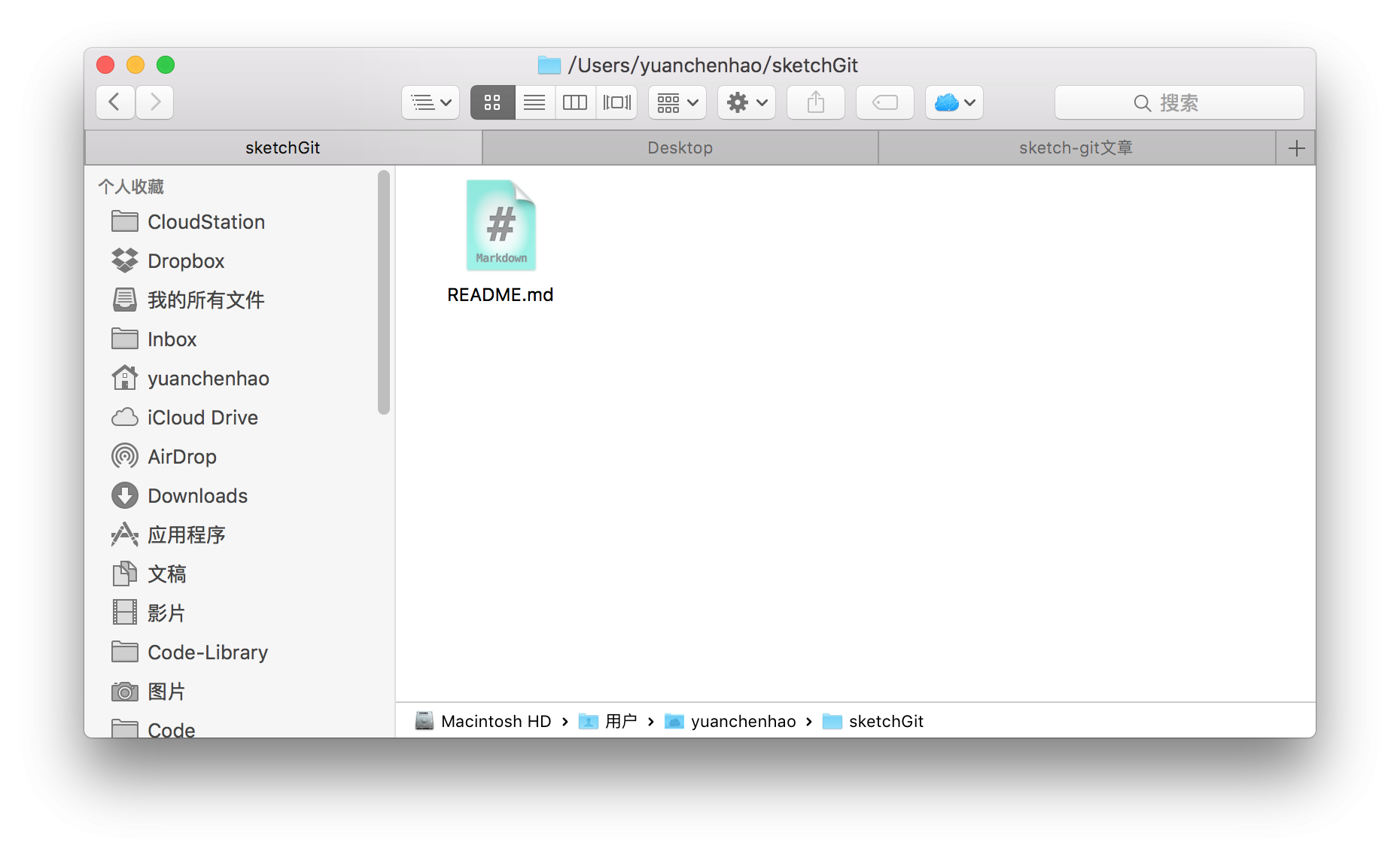The width and height of the screenshot is (1400, 858).
Task: Click the documents icon beside 文稿
Action: pos(125,574)
